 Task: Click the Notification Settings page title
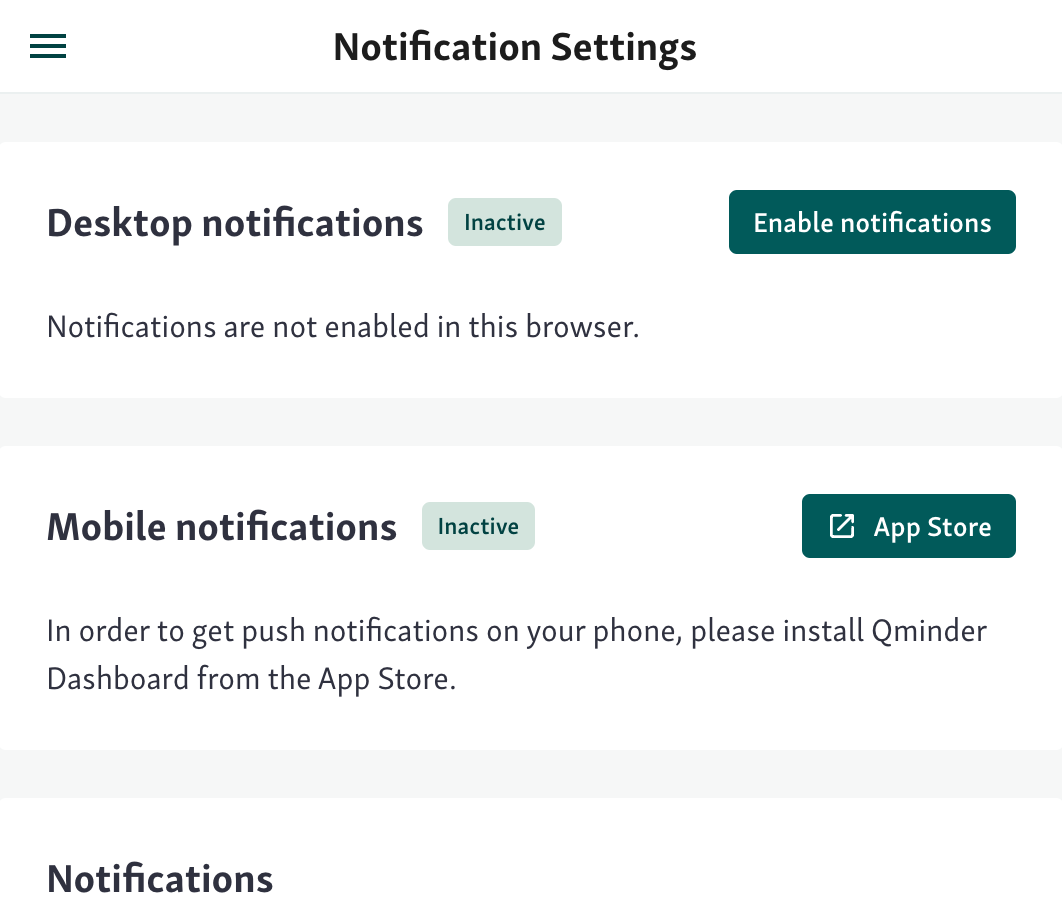[514, 47]
